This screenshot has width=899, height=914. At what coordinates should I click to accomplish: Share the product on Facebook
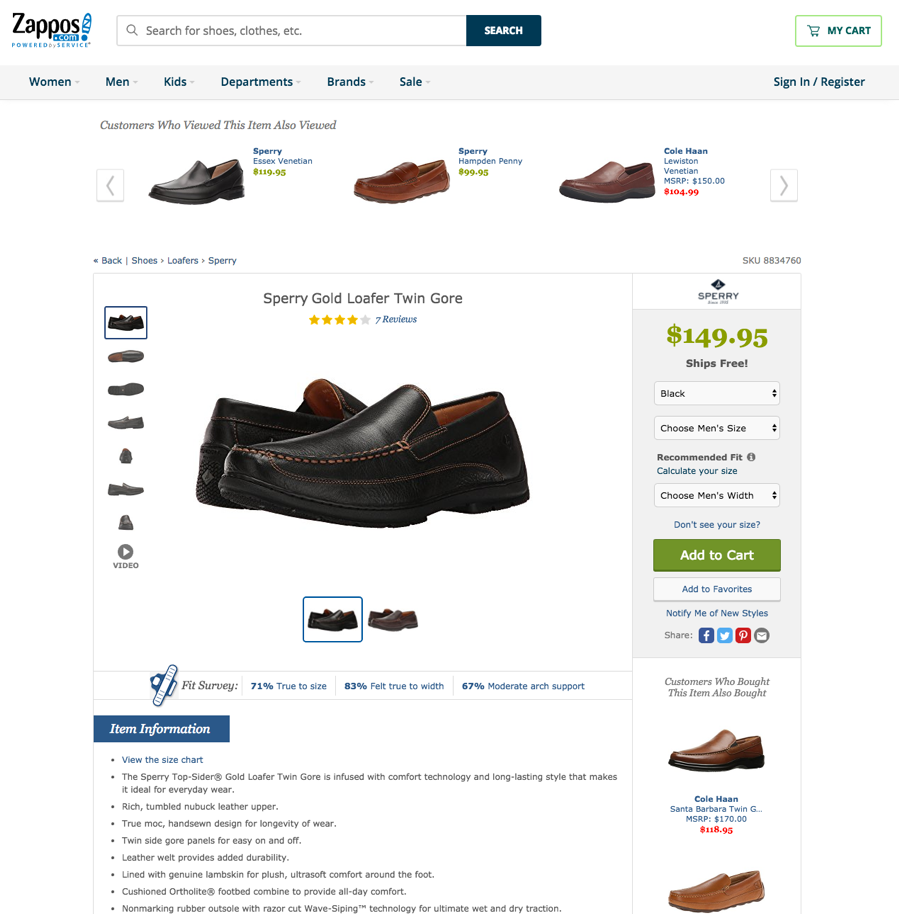[x=706, y=635]
